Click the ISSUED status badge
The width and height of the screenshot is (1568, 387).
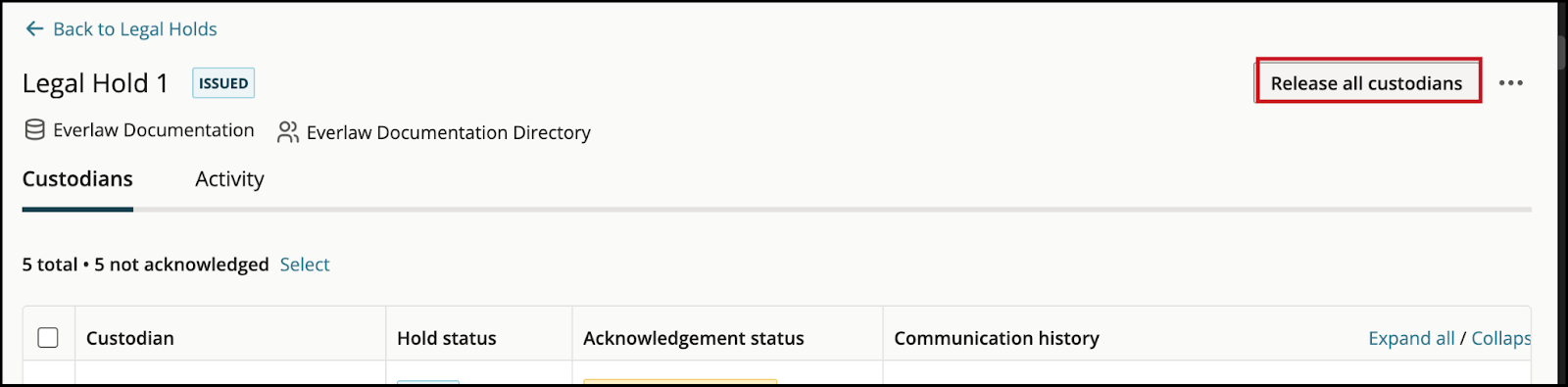(x=223, y=83)
